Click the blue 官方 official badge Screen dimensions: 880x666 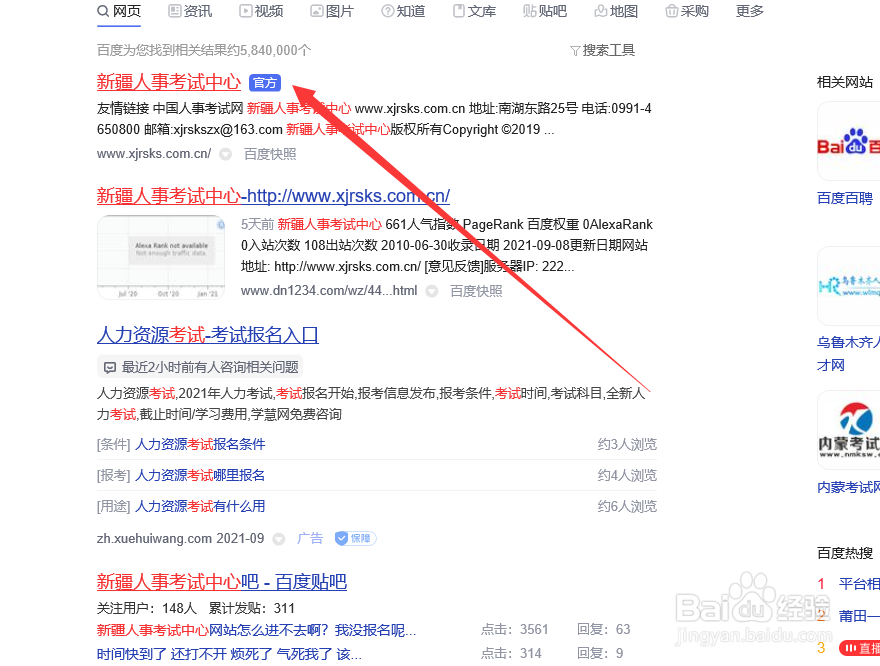pos(264,82)
